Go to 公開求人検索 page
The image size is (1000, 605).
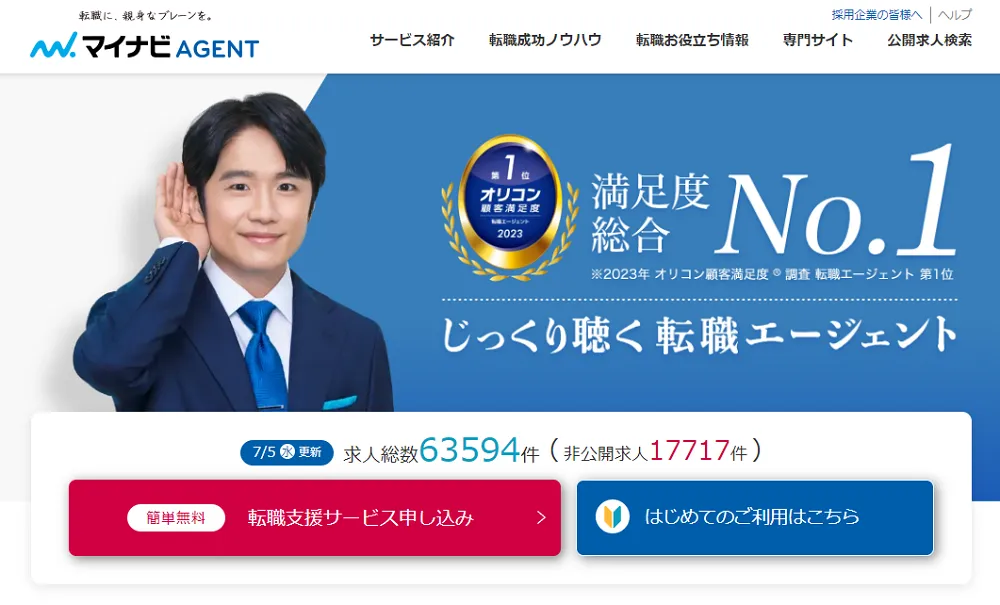[929, 40]
